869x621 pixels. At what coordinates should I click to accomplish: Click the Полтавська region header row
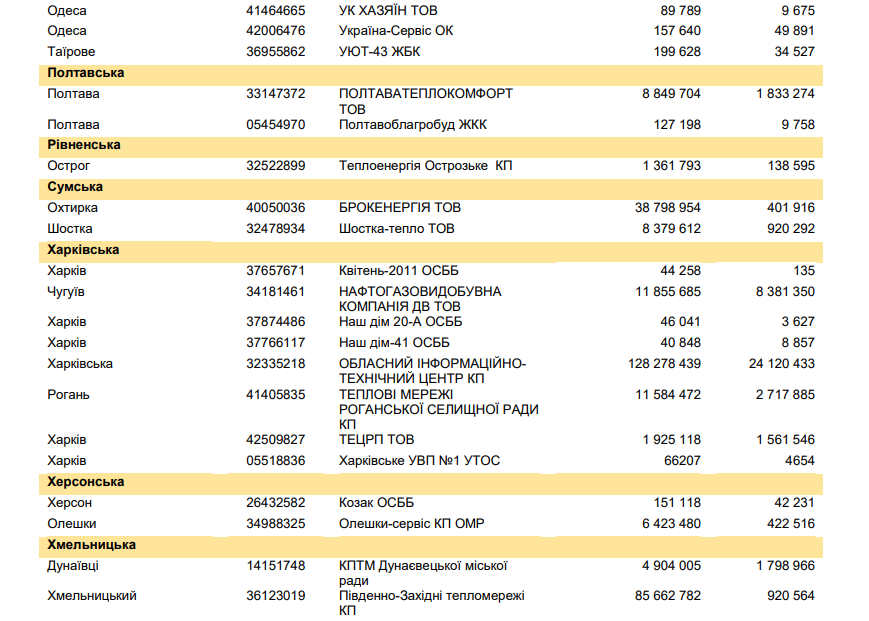(x=85, y=73)
